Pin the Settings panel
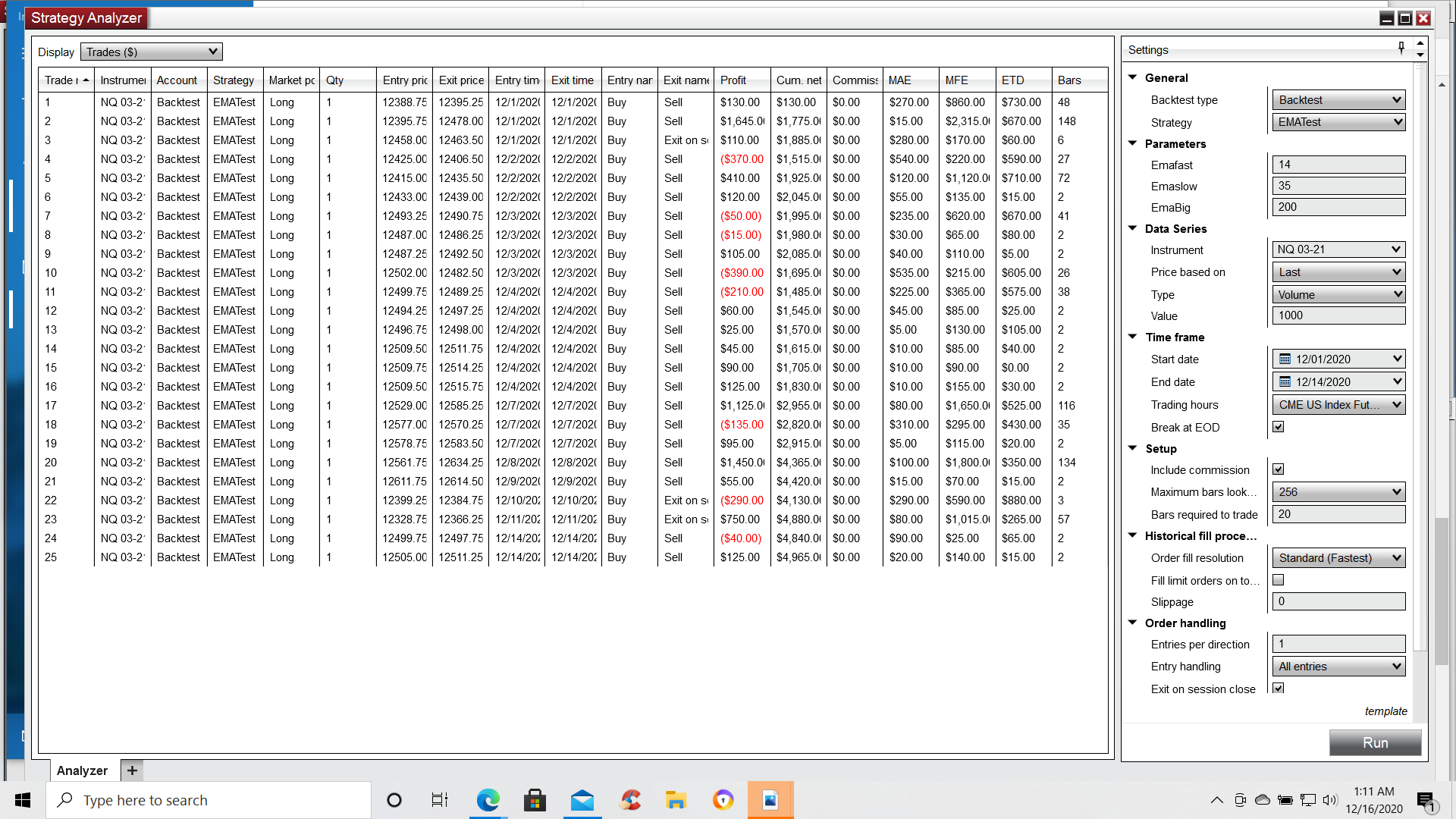 tap(1401, 49)
